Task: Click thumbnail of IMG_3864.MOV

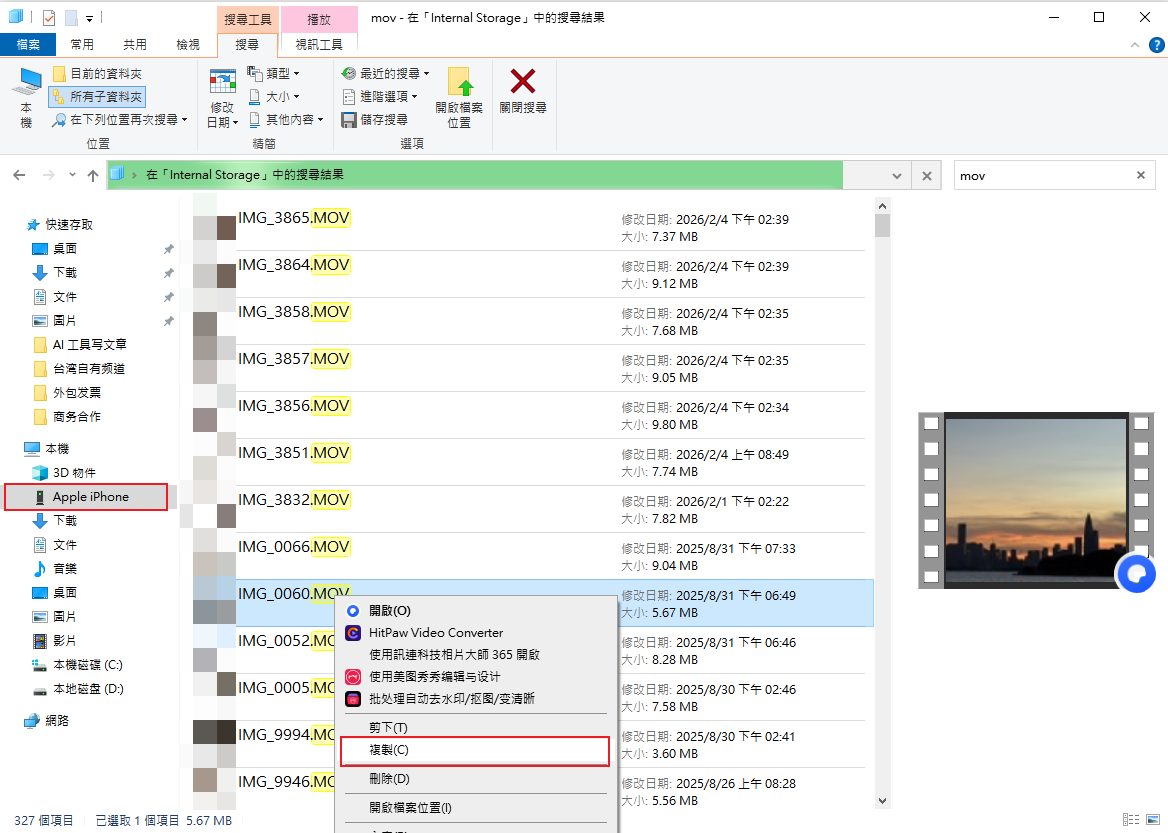Action: coord(215,275)
